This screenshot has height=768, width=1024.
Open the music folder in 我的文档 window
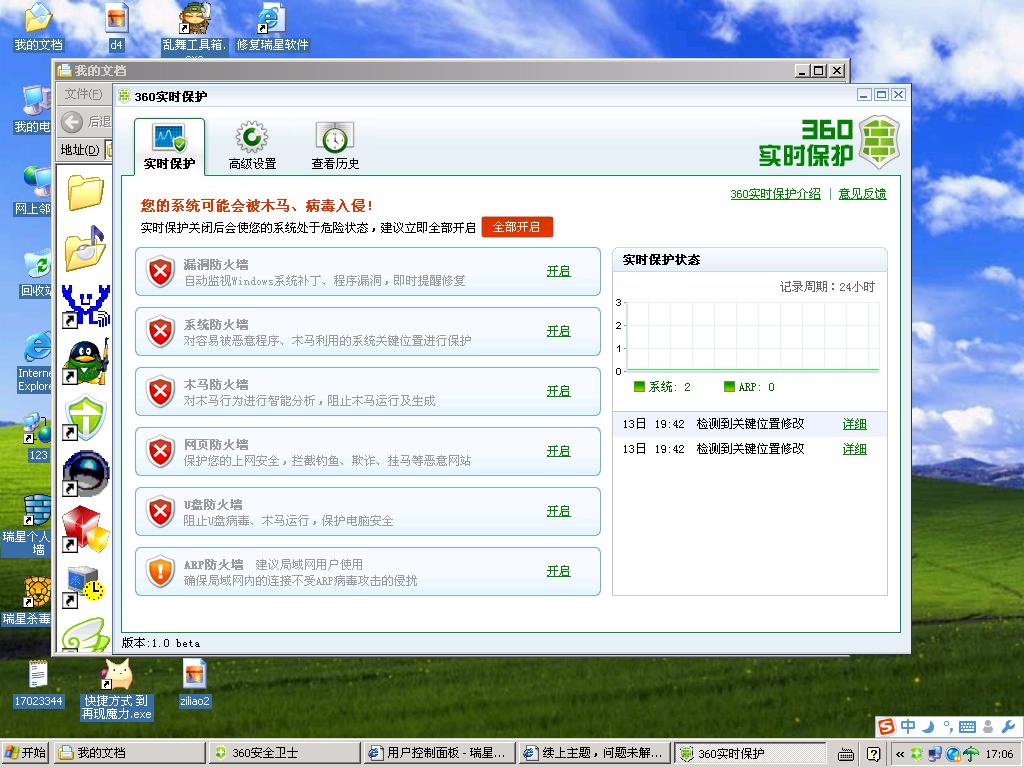pyautogui.click(x=86, y=248)
